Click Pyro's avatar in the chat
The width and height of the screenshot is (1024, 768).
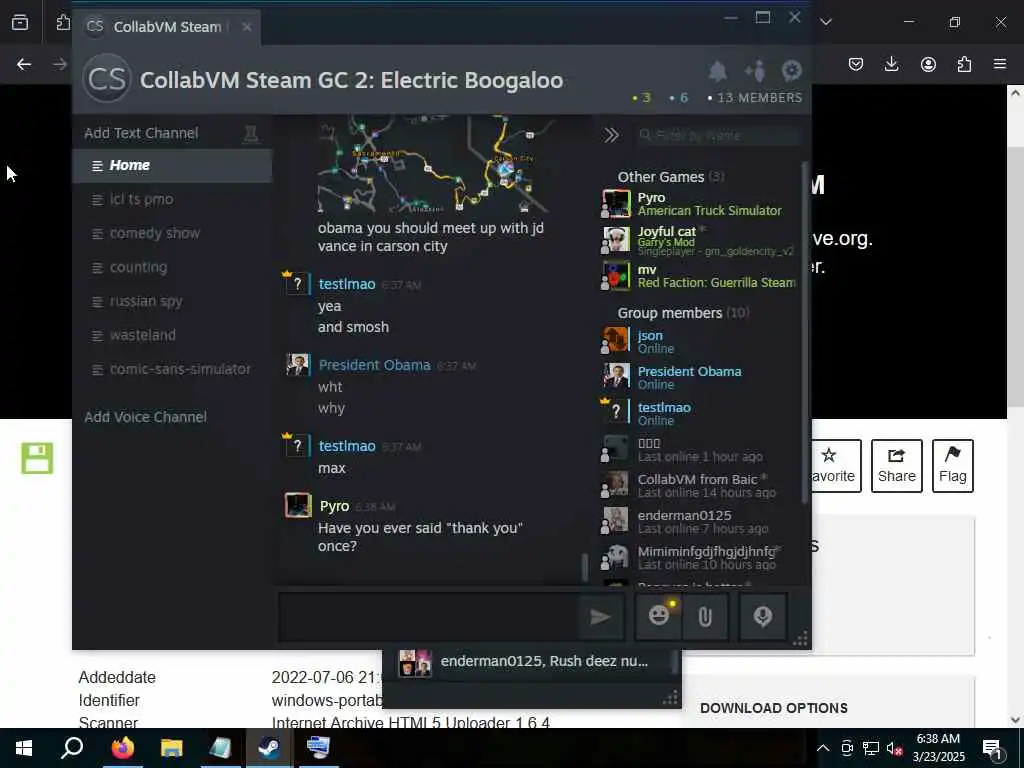[298, 505]
